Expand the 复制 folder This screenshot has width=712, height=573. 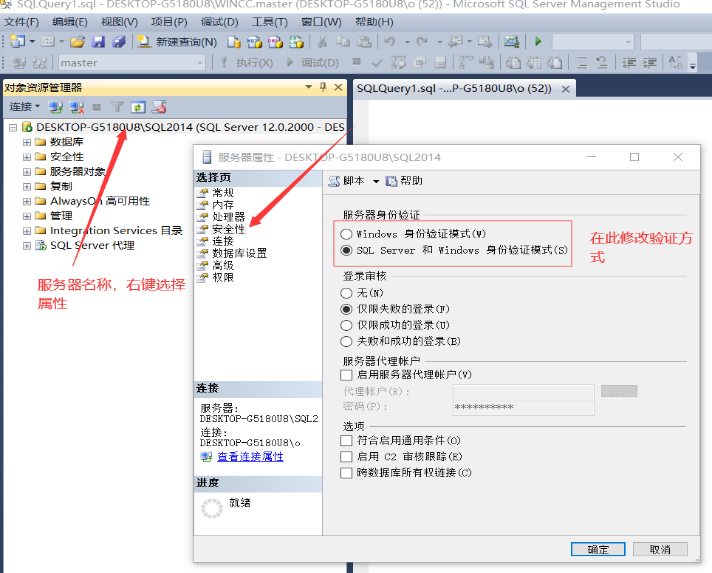tap(27, 187)
